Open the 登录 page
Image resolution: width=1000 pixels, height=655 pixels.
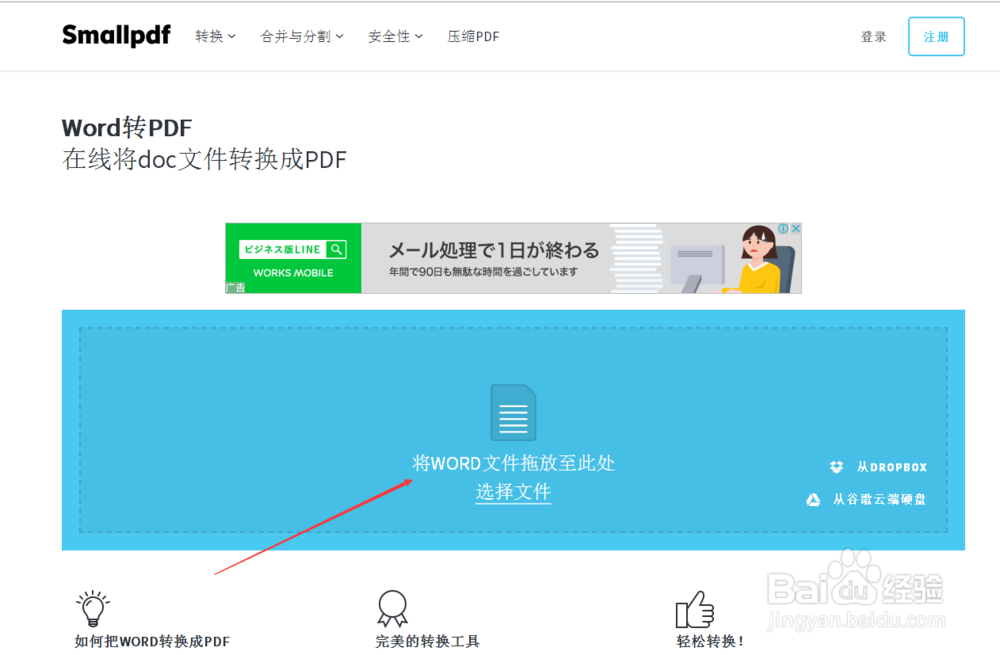click(x=873, y=36)
